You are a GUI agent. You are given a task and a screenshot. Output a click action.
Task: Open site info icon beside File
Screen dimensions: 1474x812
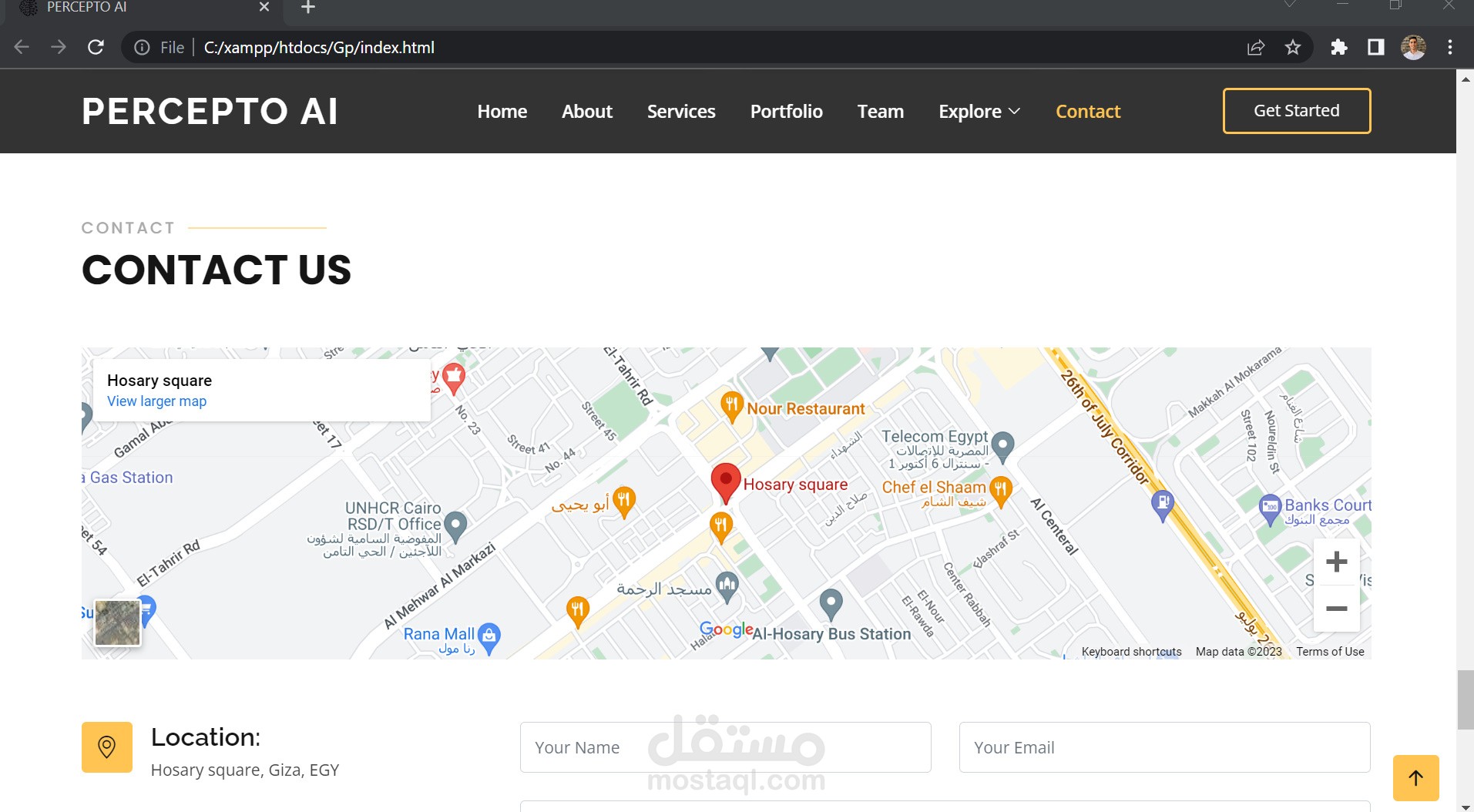[x=142, y=48]
